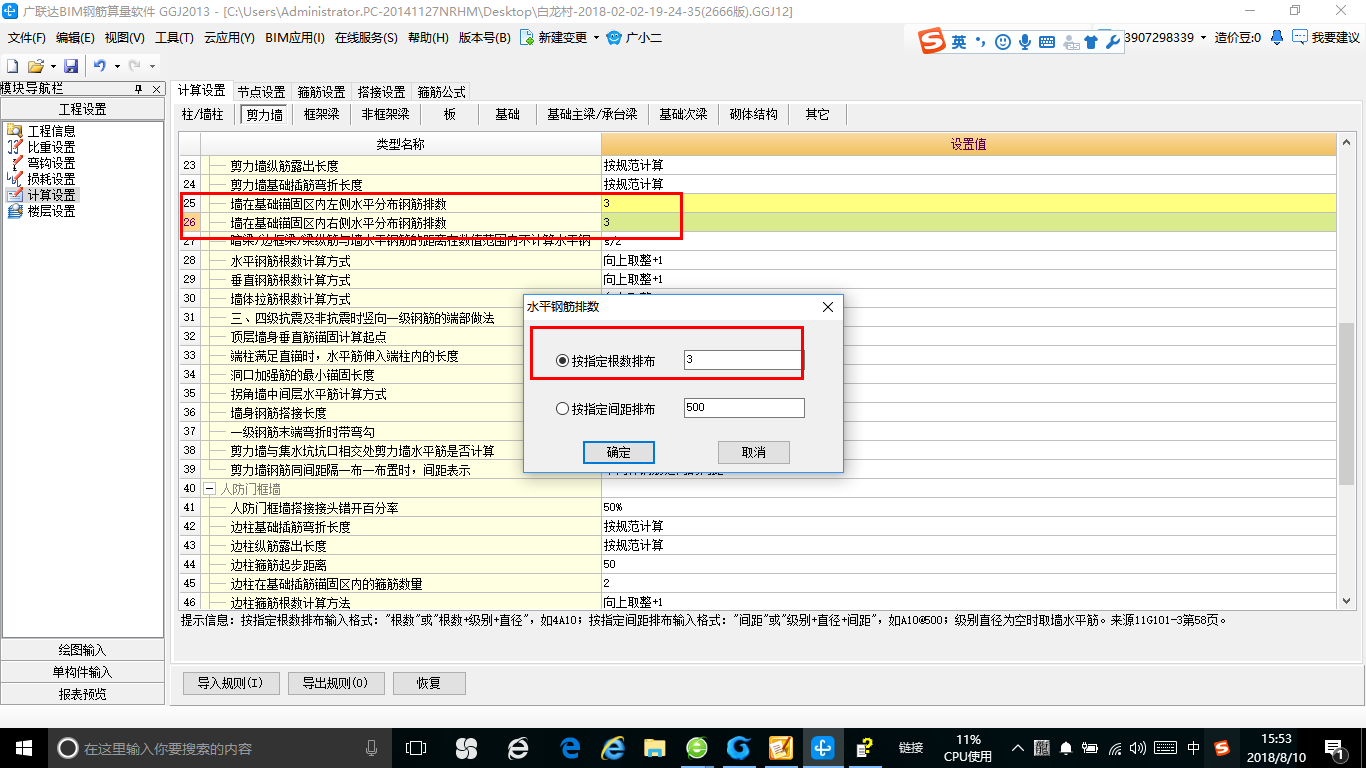The image size is (1366, 768).
Task: Click the Save floppy disk icon
Action: (x=71, y=66)
